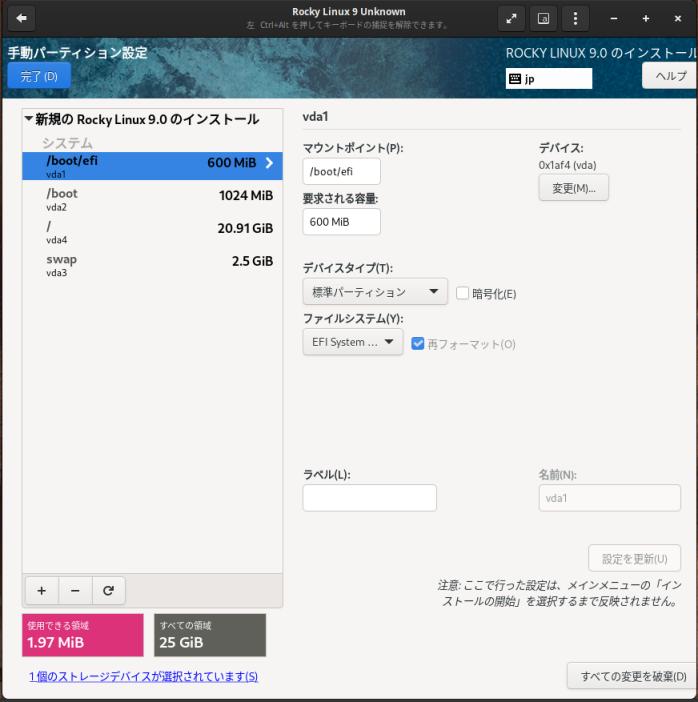
Task: Close the Rocky Linux 9 window
Action: [x=677, y=18]
